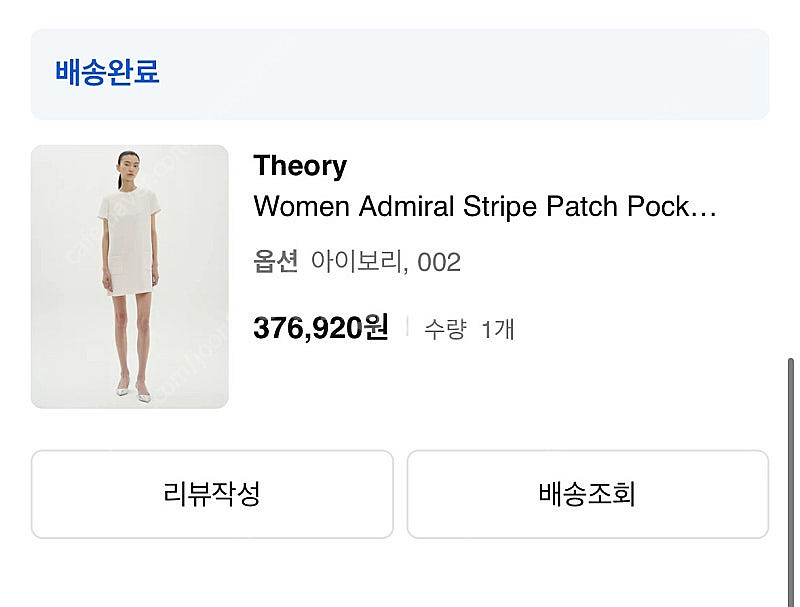Track delivery with 배송조회 button
800x607 pixels.
click(x=588, y=494)
